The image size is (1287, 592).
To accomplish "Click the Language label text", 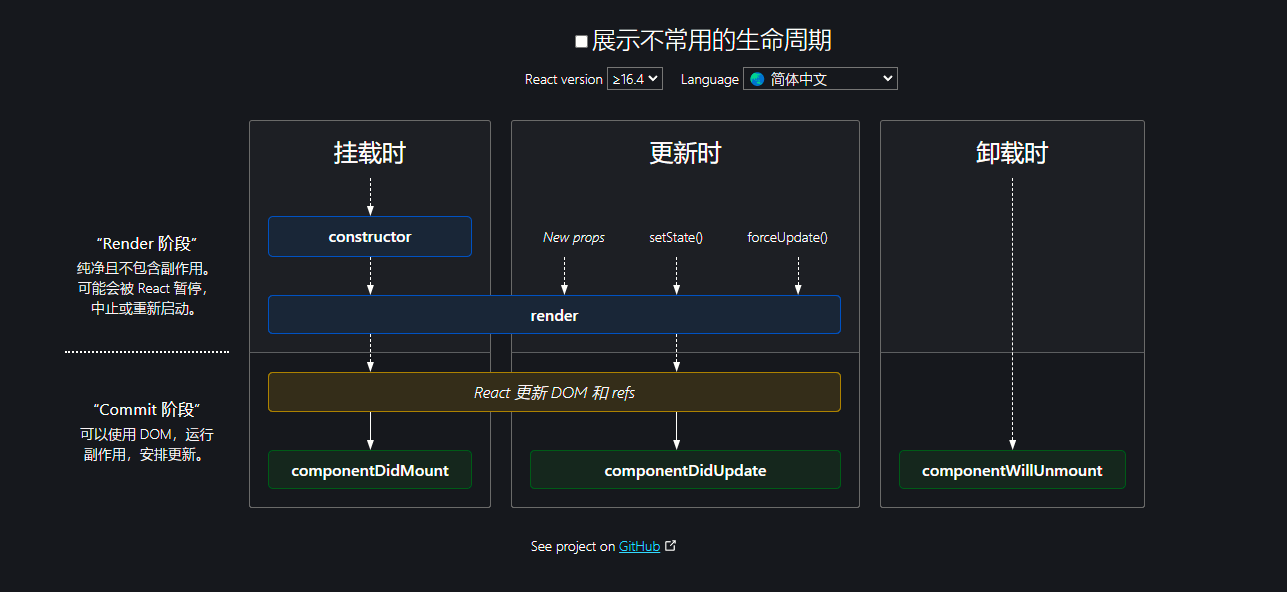I will click(710, 79).
